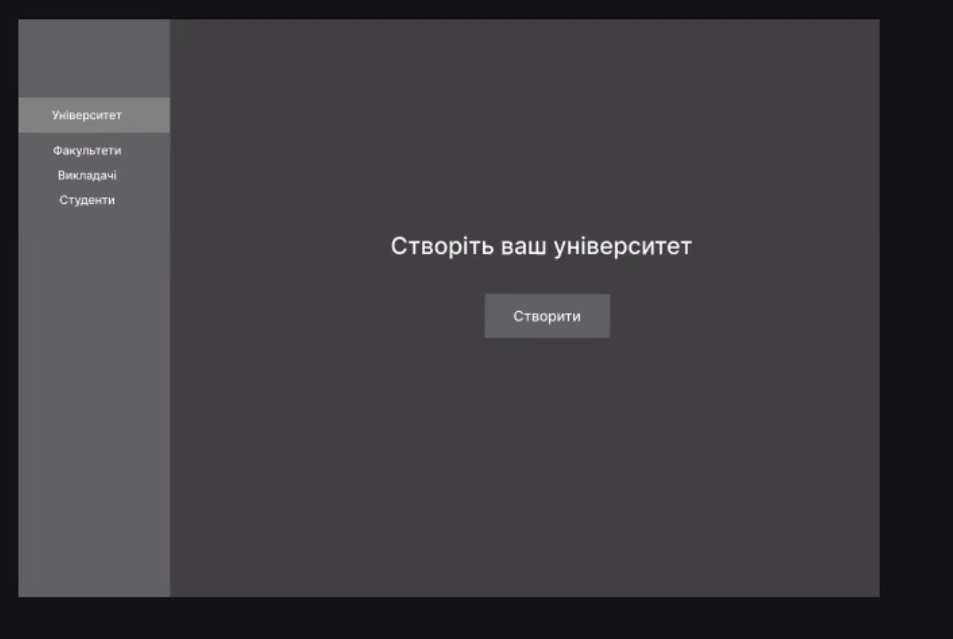Switch to the students page (Студенти)
Image resolution: width=953 pixels, height=639 pixels.
87,200
